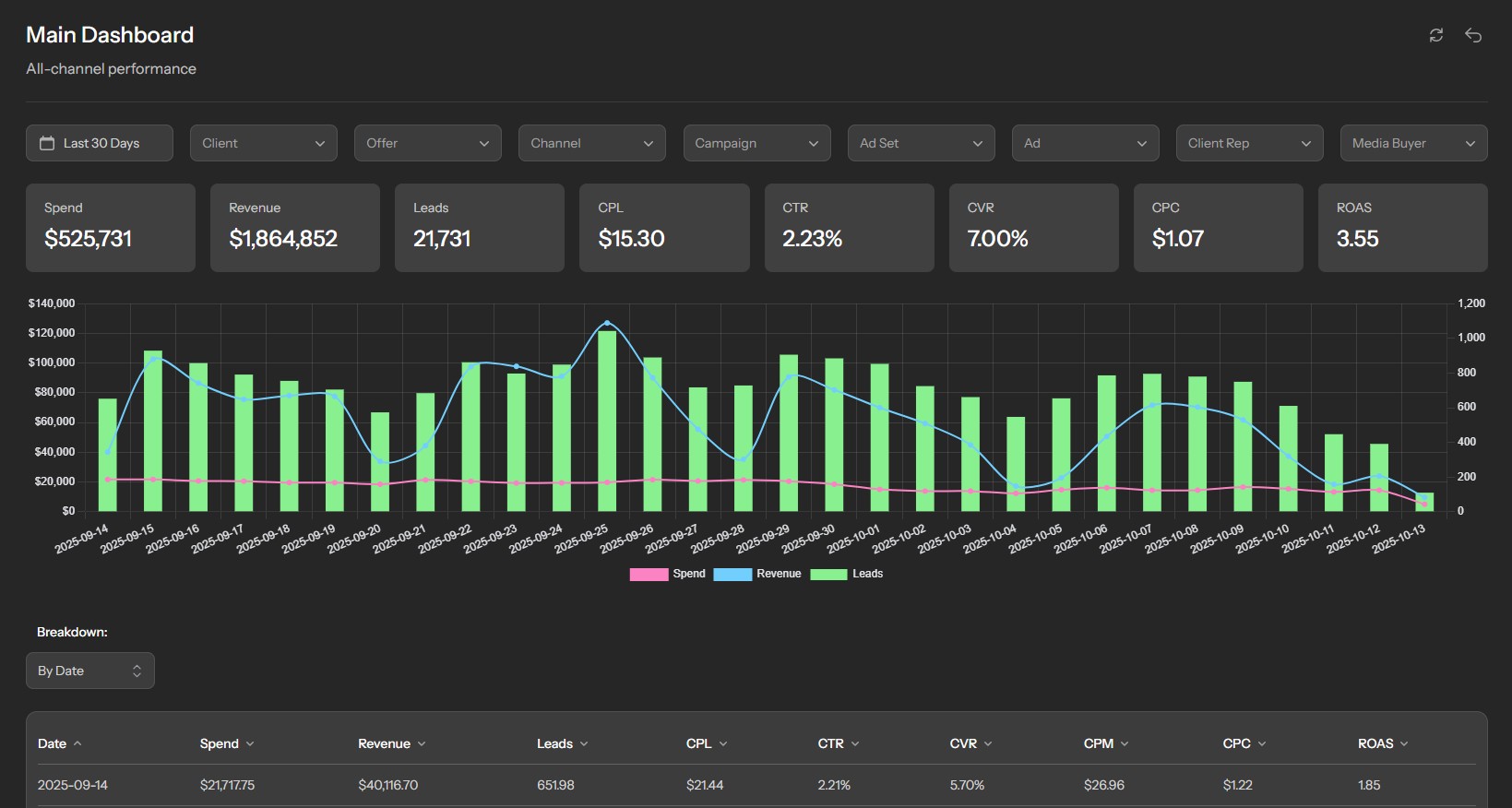Open the Last 30 Days date picker

100,143
